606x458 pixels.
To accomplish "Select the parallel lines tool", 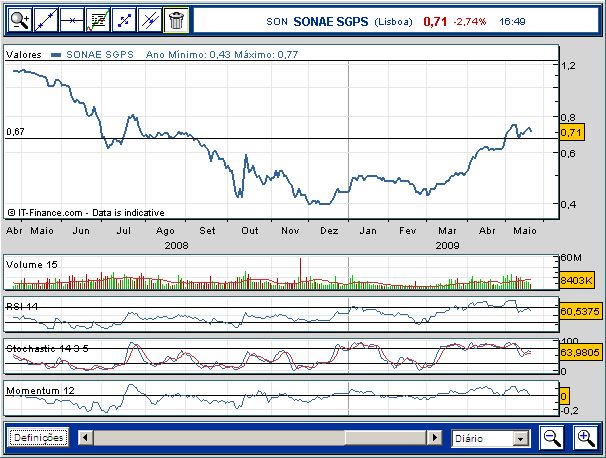I will click(x=150, y=20).
